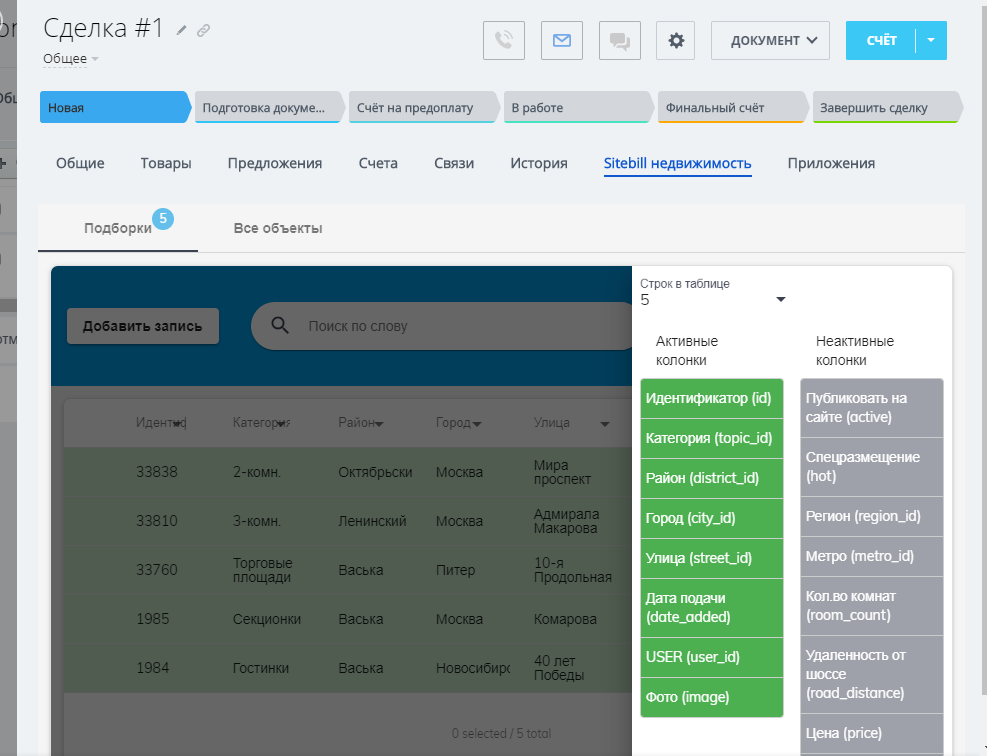987x756 pixels.
Task: Deactivate the Идентификатор (id) column chip
Action: 711,398
